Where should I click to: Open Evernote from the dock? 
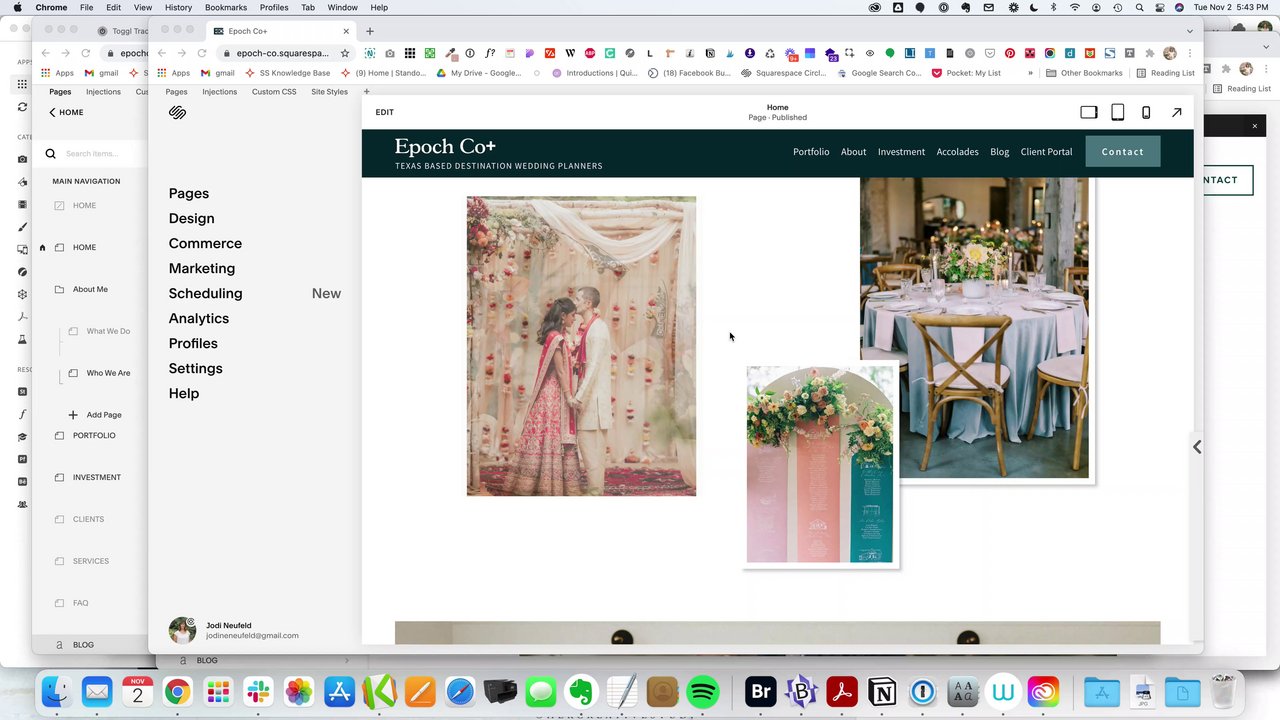[x=581, y=692]
